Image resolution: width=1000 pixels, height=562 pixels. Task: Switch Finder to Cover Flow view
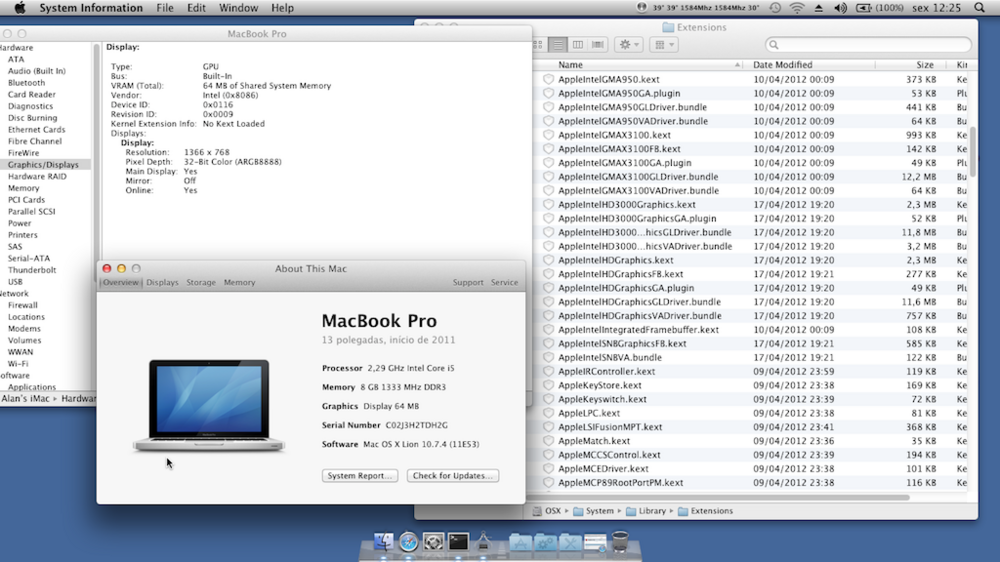597,45
